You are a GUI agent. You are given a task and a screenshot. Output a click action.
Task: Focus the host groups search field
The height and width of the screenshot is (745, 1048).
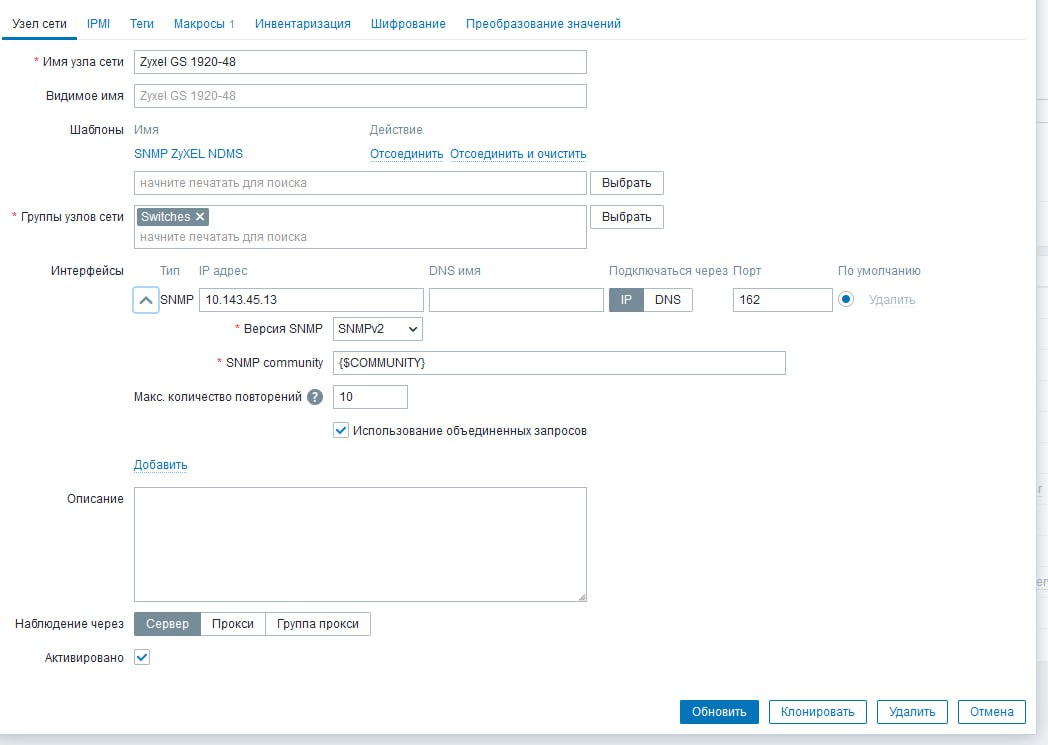click(360, 237)
